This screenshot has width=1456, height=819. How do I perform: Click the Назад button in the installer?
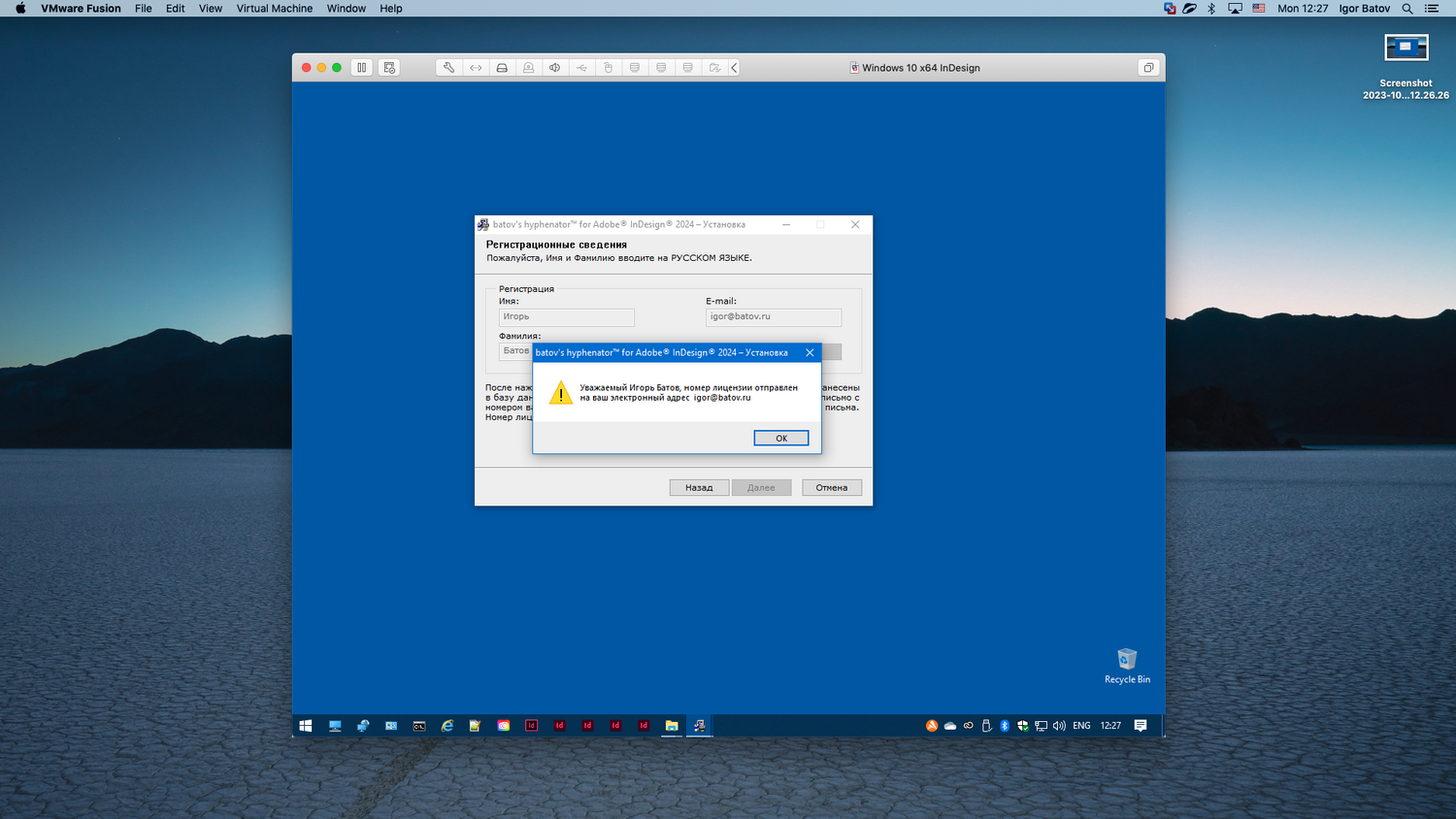click(x=699, y=488)
